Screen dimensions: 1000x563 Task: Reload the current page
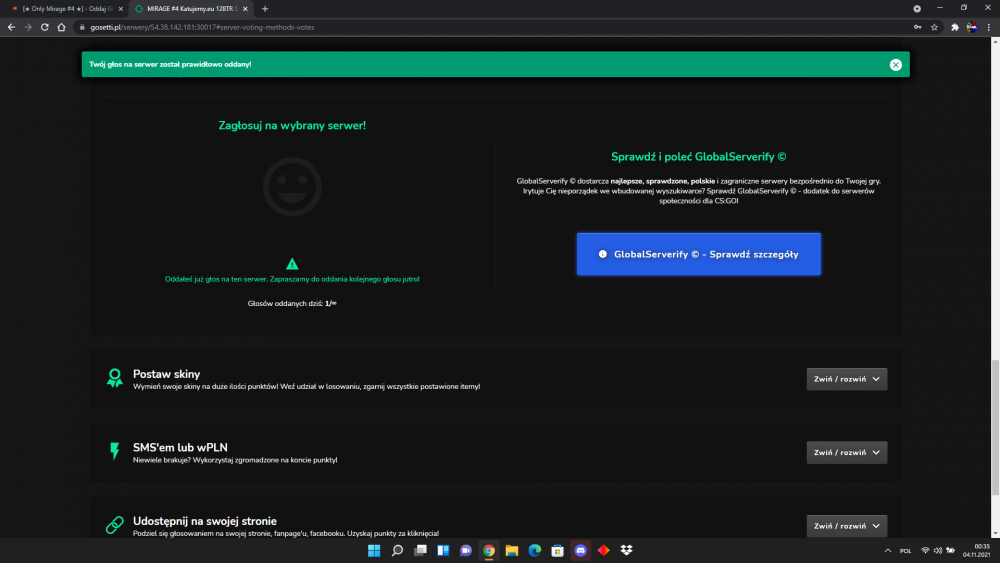coord(45,27)
